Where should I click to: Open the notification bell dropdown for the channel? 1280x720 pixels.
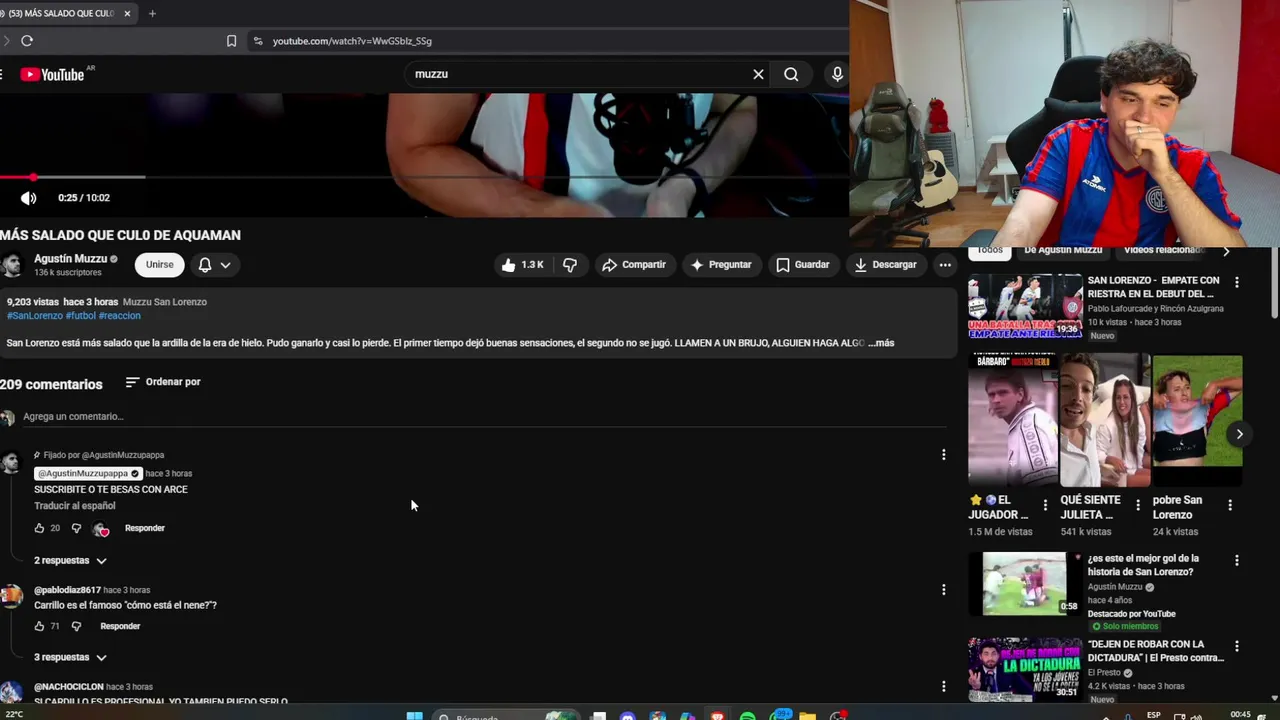point(214,265)
